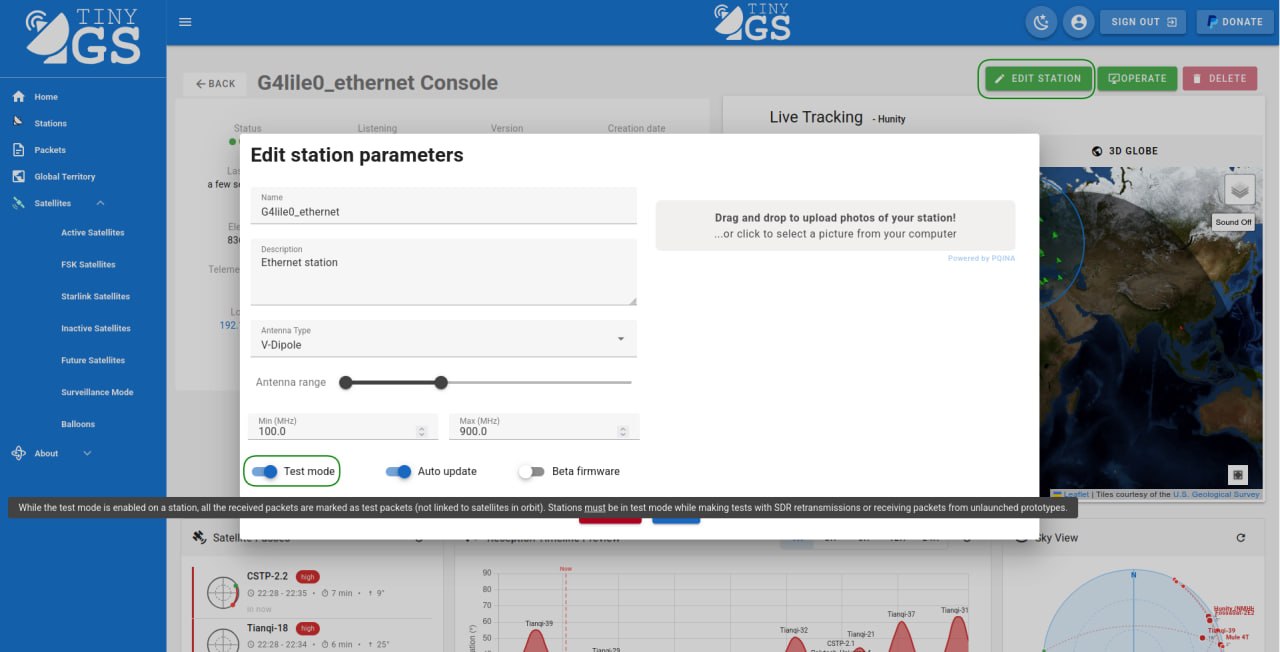Click map fullscreen icon at bottom right
This screenshot has height=652, width=1280.
click(x=1238, y=475)
